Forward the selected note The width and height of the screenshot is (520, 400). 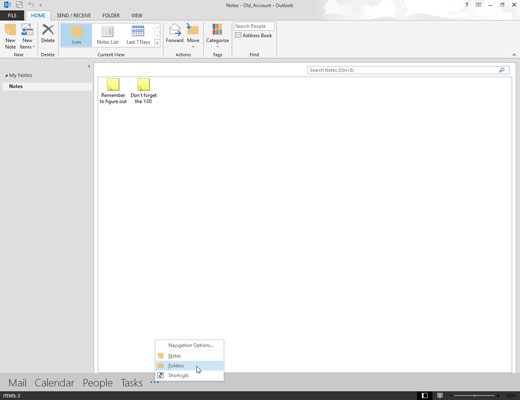coord(174,34)
